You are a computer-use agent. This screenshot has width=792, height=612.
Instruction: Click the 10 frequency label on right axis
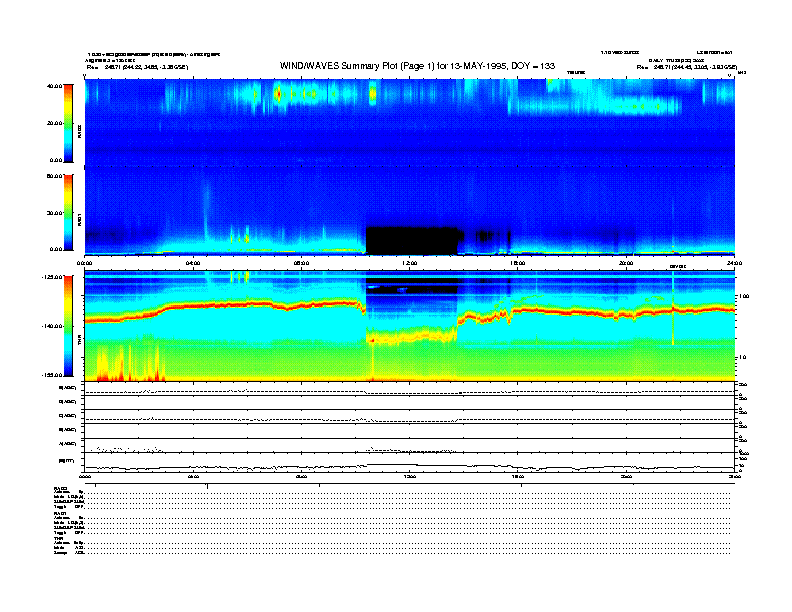click(x=742, y=358)
